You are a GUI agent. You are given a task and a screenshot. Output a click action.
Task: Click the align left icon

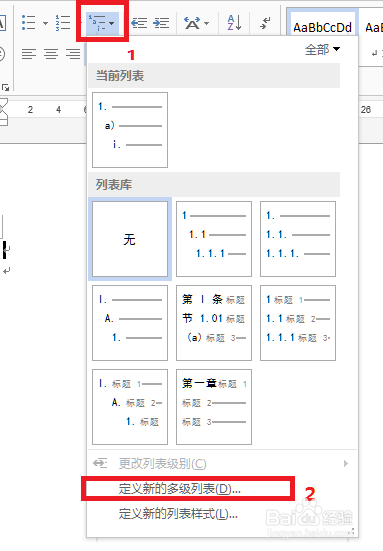point(29,54)
